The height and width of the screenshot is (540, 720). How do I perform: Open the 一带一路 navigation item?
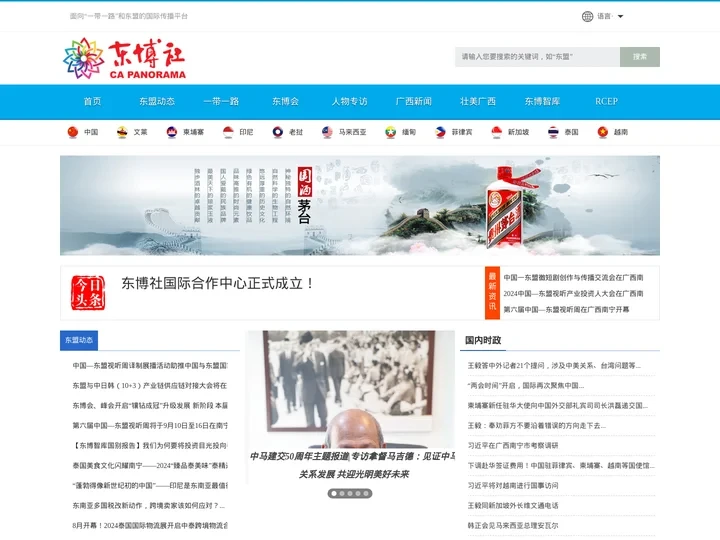click(221, 101)
